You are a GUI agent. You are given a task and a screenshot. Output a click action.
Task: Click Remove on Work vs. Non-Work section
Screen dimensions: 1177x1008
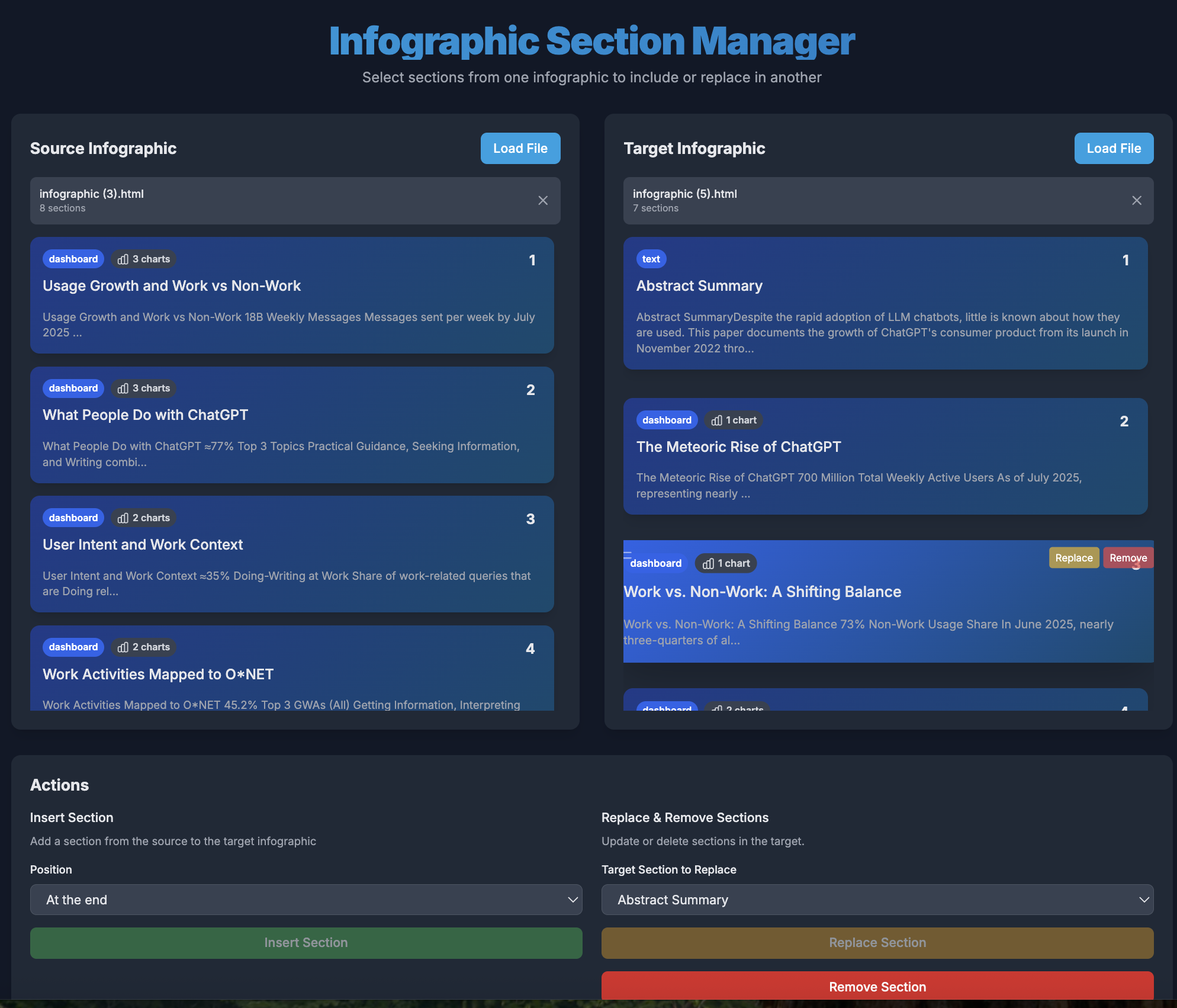(x=1128, y=557)
